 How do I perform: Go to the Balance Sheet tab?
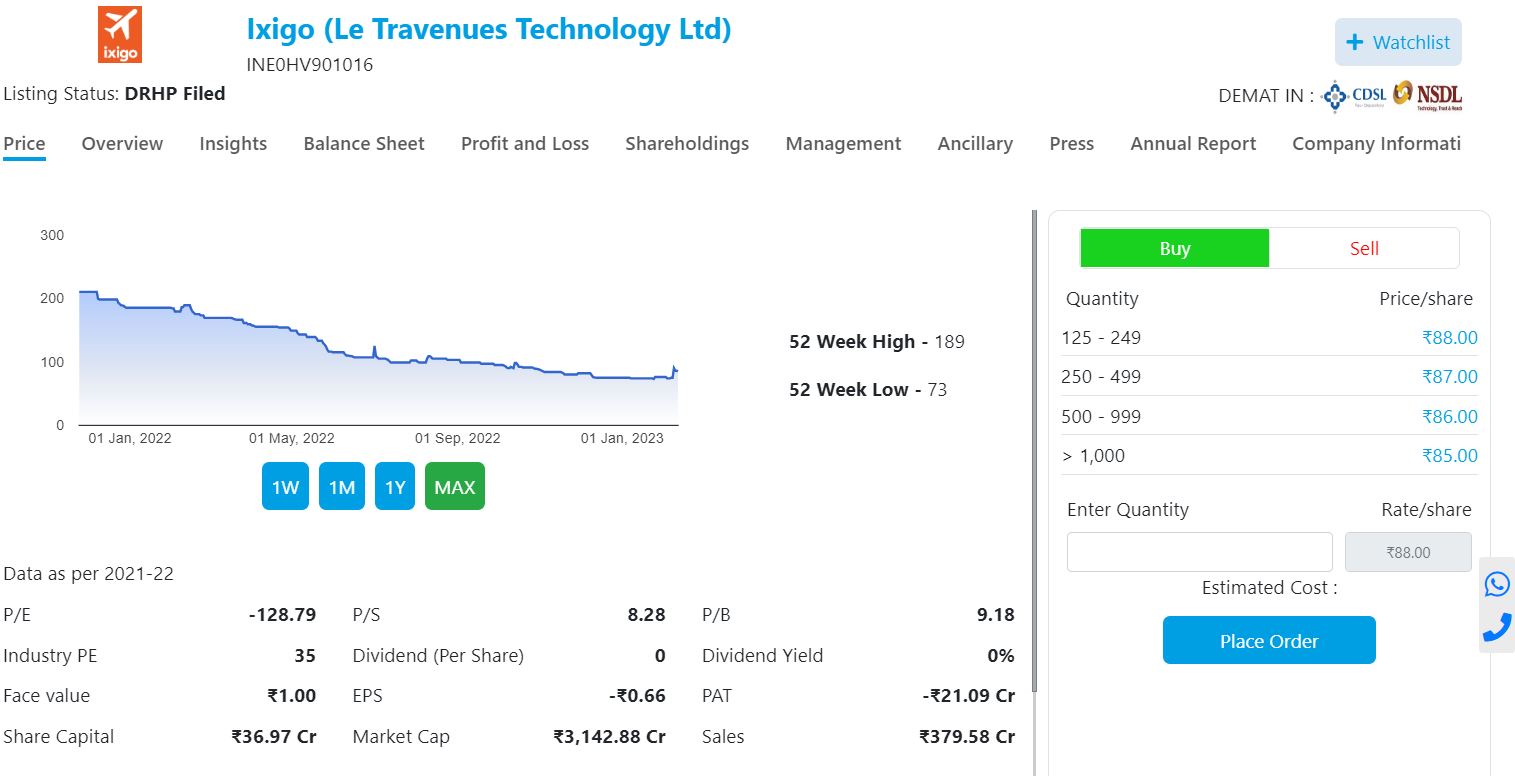[364, 144]
